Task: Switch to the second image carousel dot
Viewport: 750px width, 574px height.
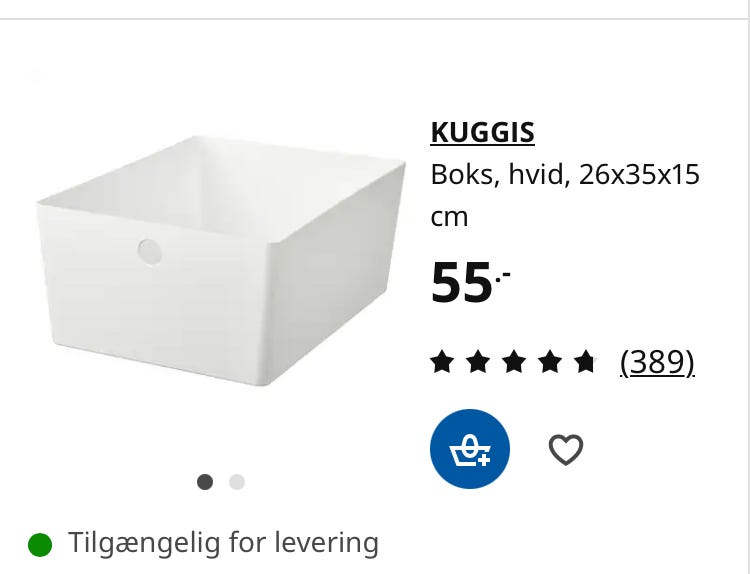Action: point(237,482)
